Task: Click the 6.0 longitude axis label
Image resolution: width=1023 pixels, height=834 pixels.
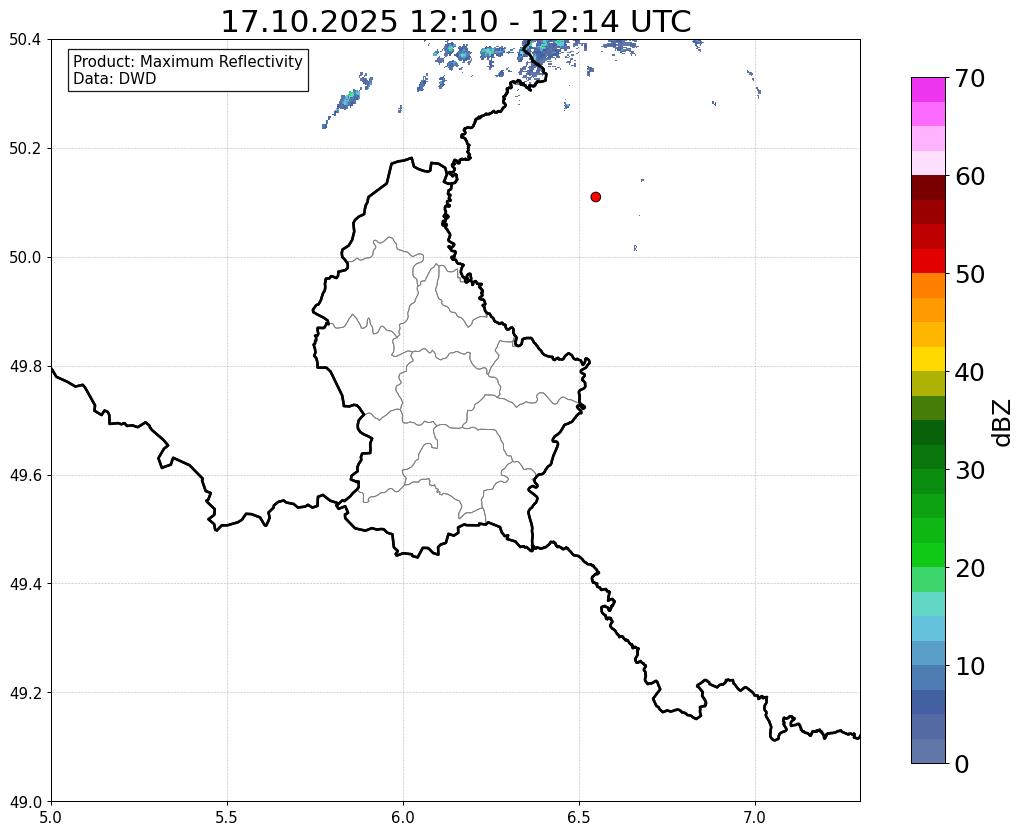Action: point(403,817)
